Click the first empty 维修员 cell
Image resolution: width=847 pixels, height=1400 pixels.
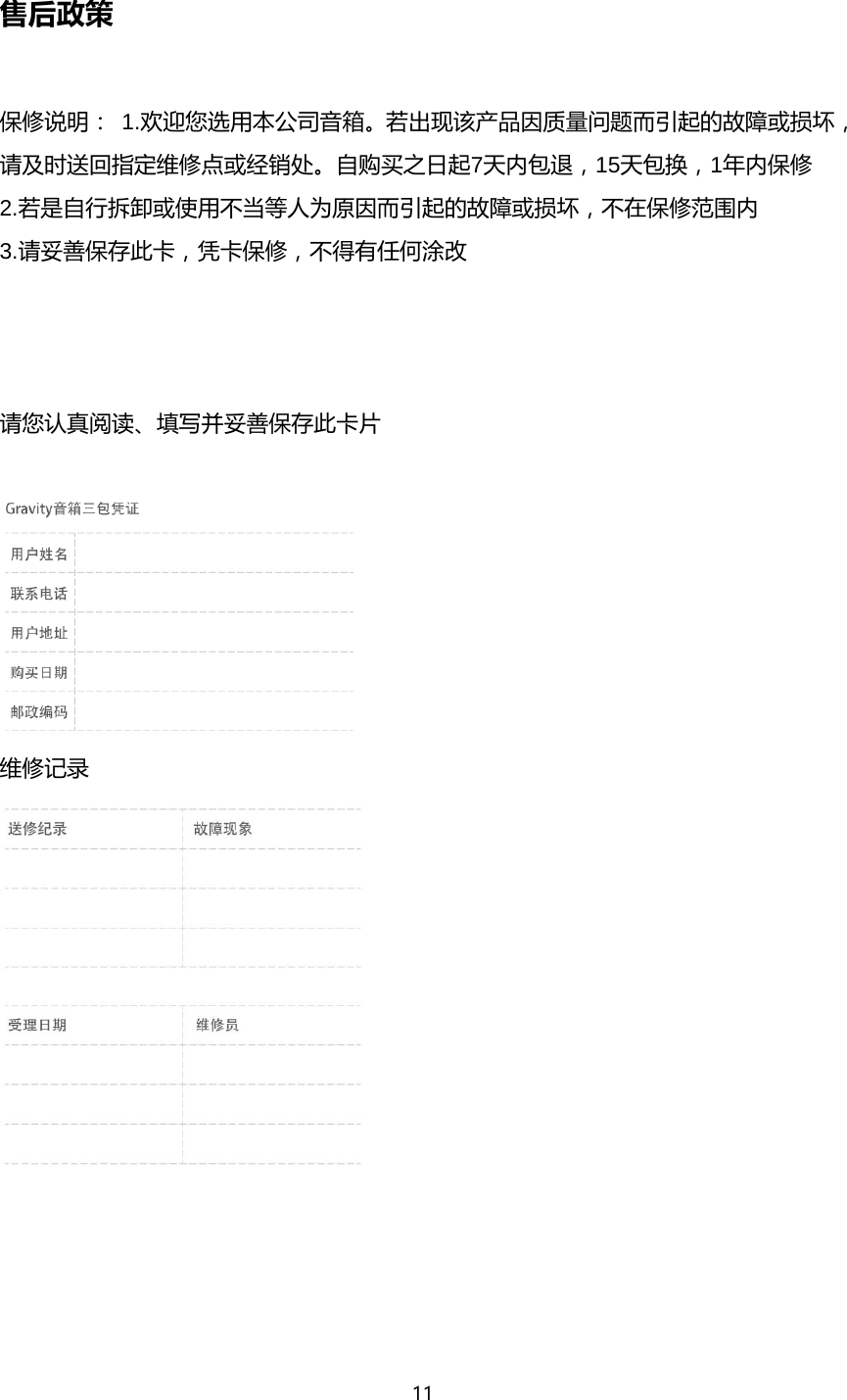pos(269,1062)
